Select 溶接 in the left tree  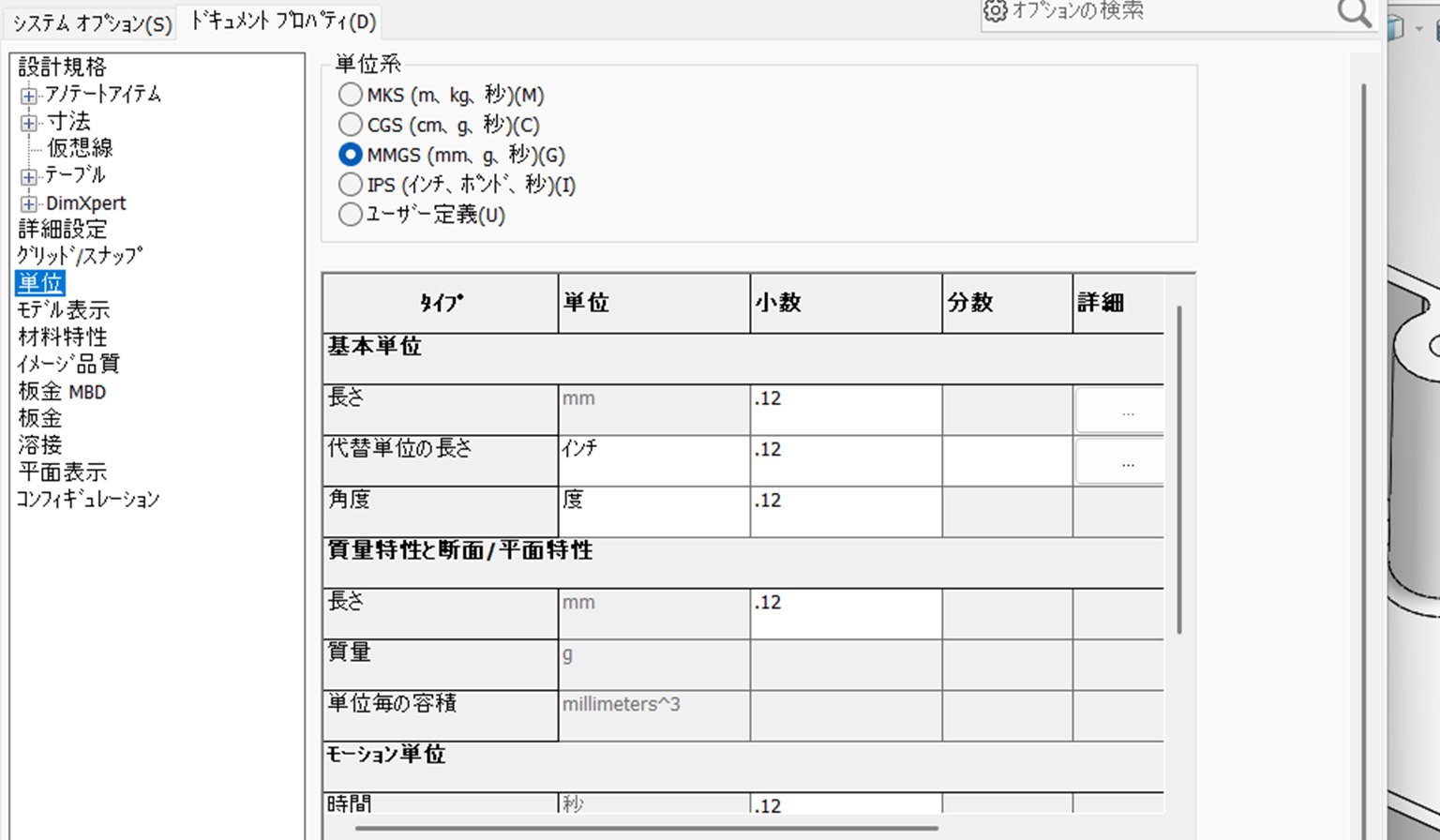(x=40, y=444)
